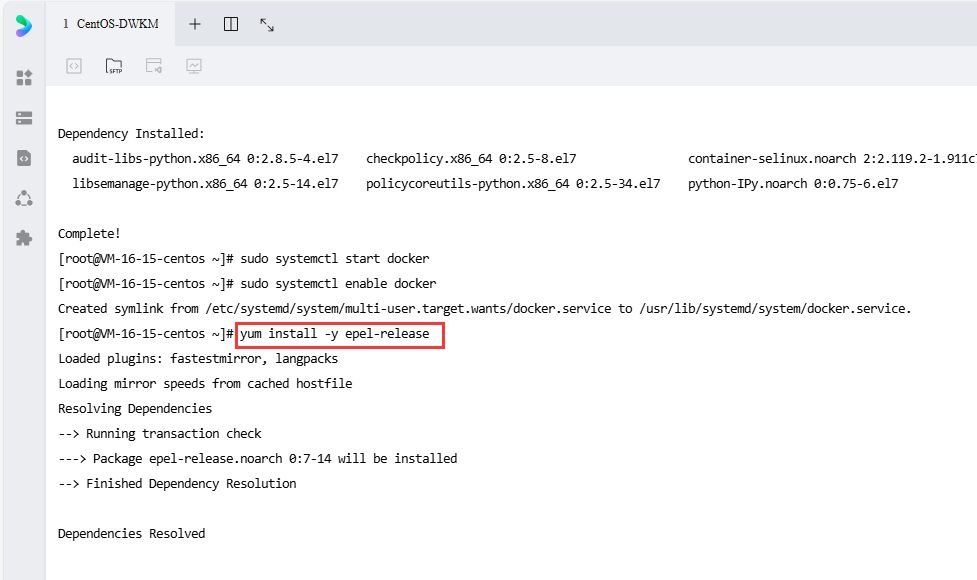Click the 'Running transaction check' line

160,434
